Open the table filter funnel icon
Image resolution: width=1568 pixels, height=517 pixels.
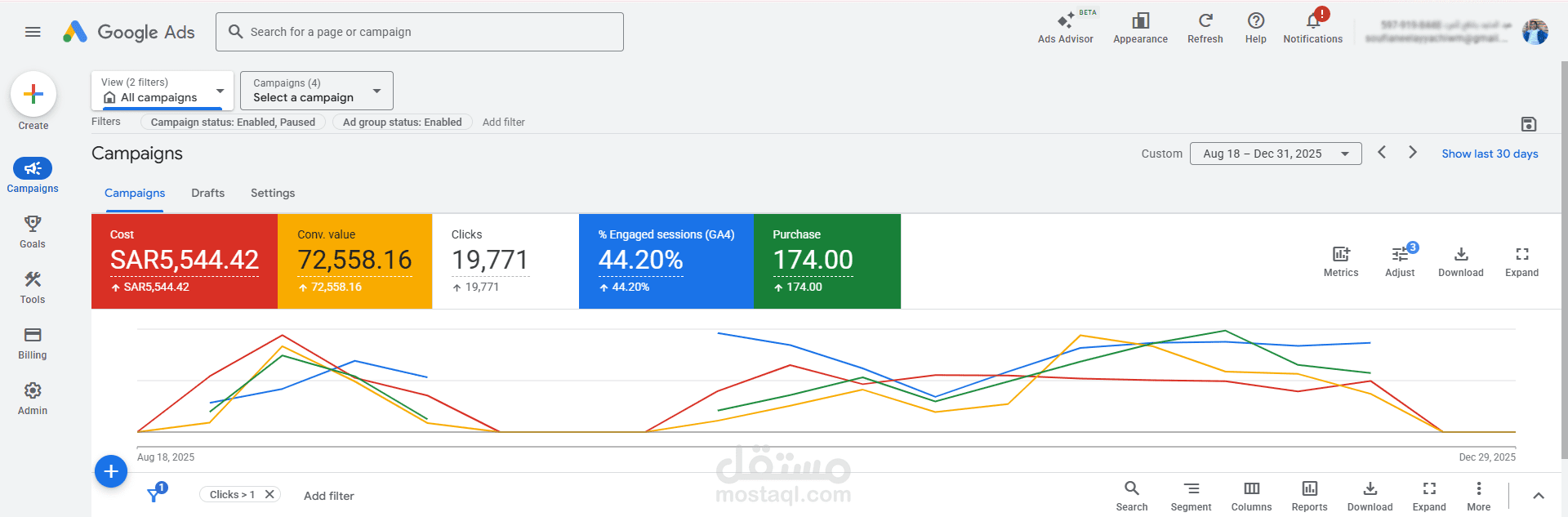coord(154,494)
